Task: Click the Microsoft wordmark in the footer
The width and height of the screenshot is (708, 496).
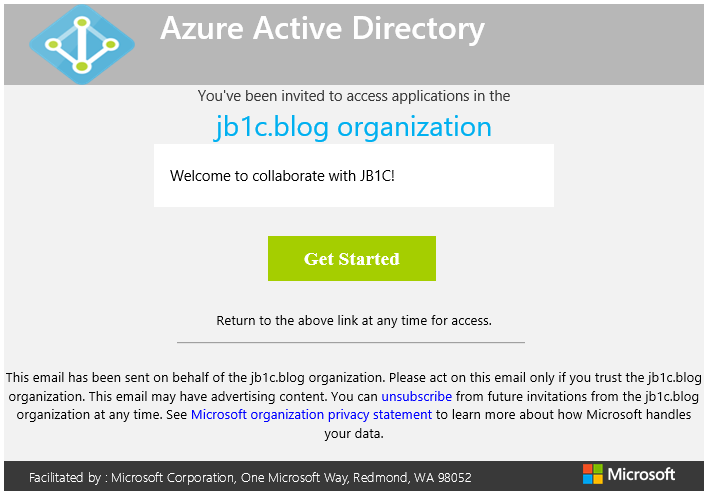Action: 642,474
